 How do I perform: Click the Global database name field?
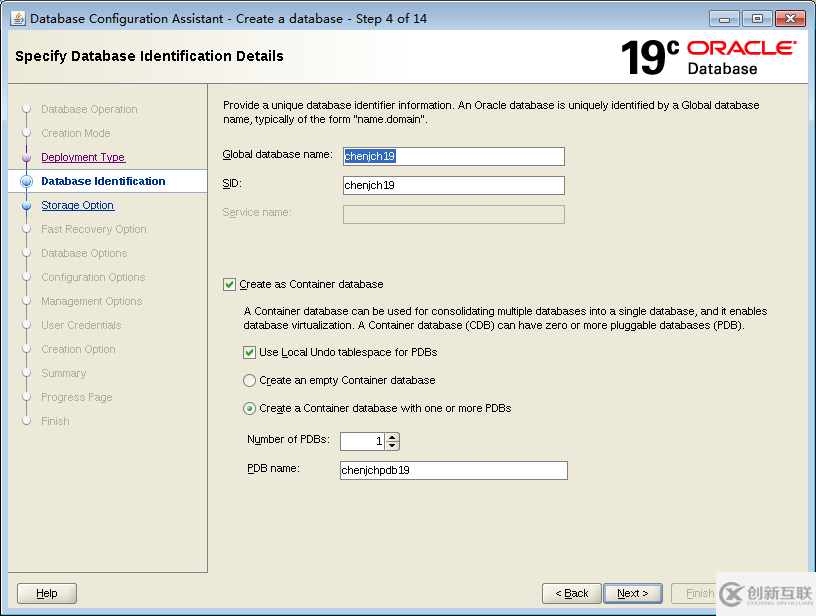(x=453, y=156)
